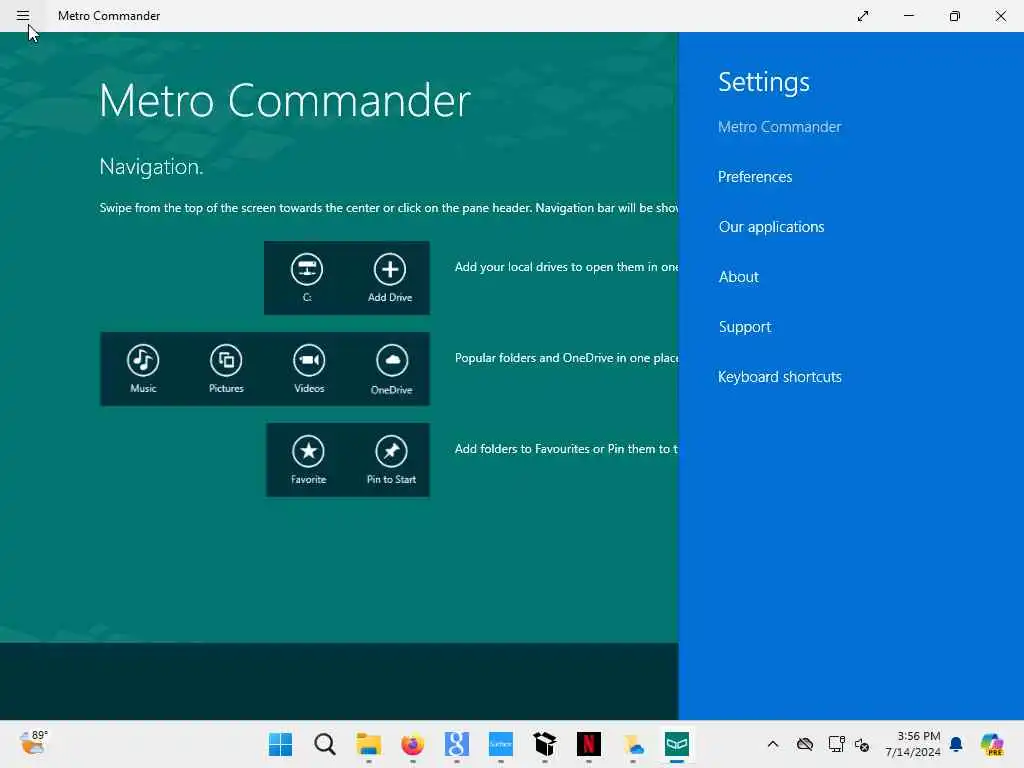Open the blue Surface app on taskbar
1024x768 pixels.
pyautogui.click(x=501, y=744)
